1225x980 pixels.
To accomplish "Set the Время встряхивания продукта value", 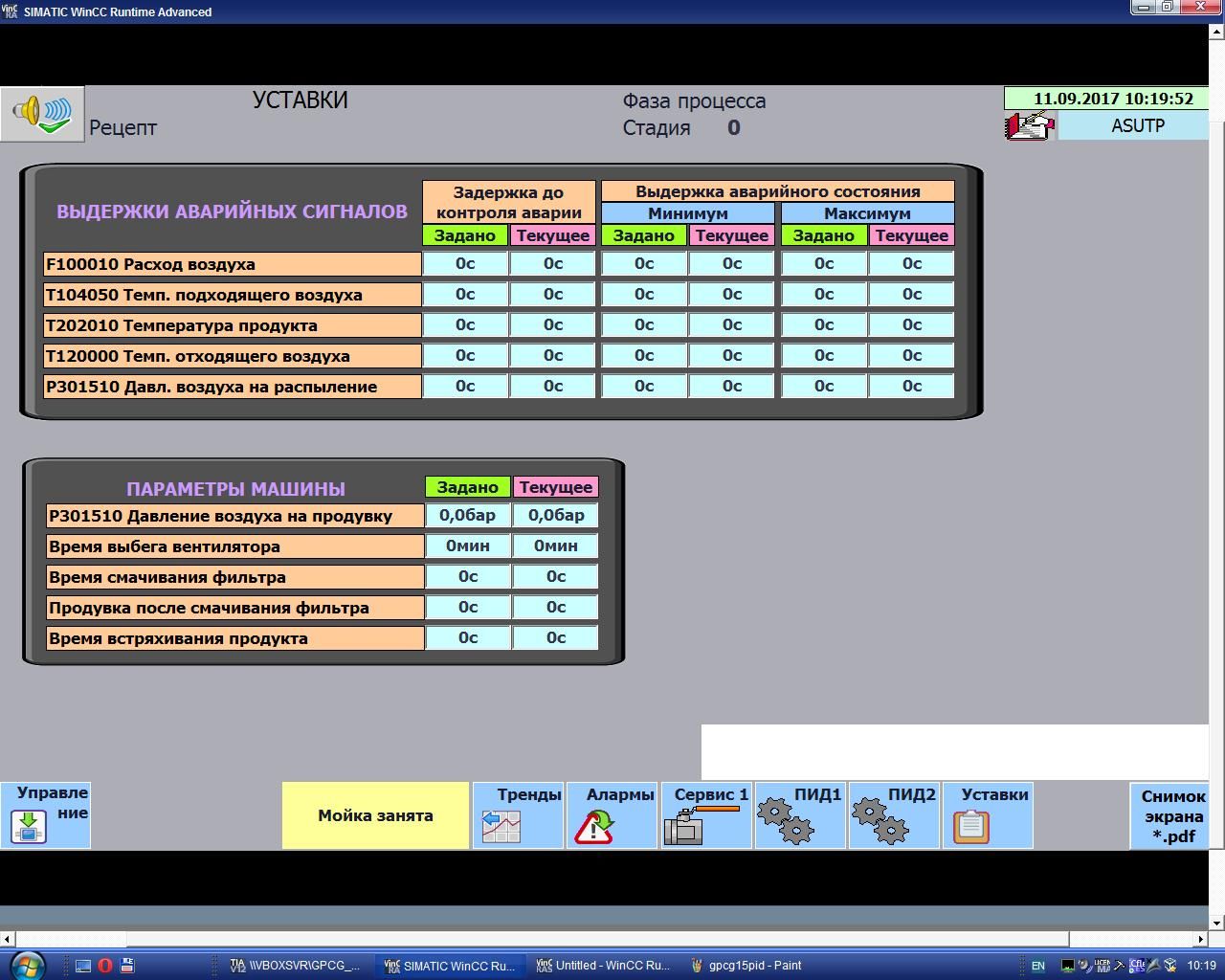I will pos(467,638).
